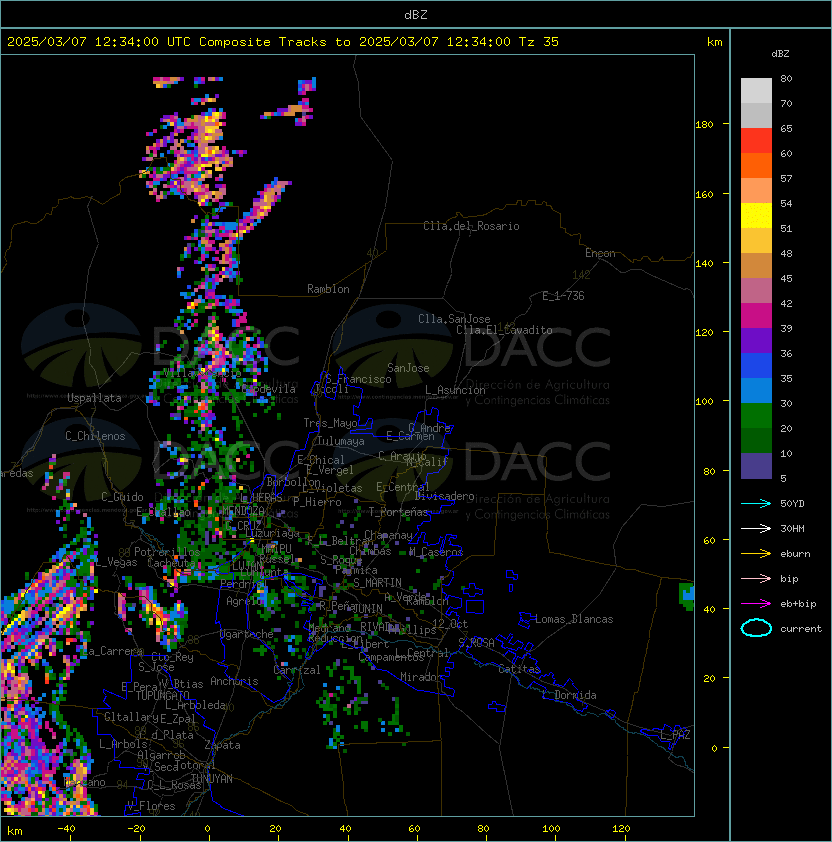Pick the purple swatch between 39 and 36
832x842 pixels.
coord(756,340)
